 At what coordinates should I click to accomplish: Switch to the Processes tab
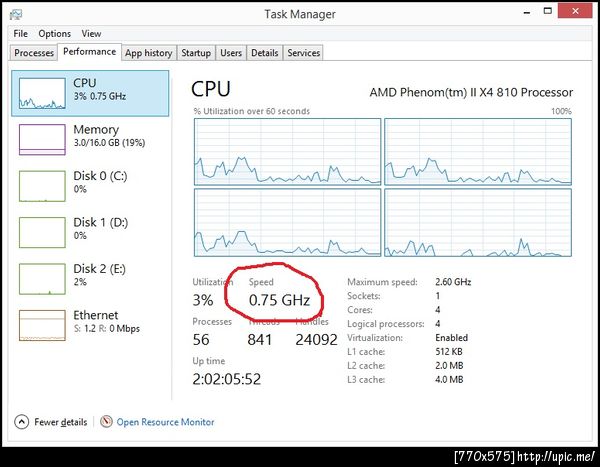coord(34,53)
